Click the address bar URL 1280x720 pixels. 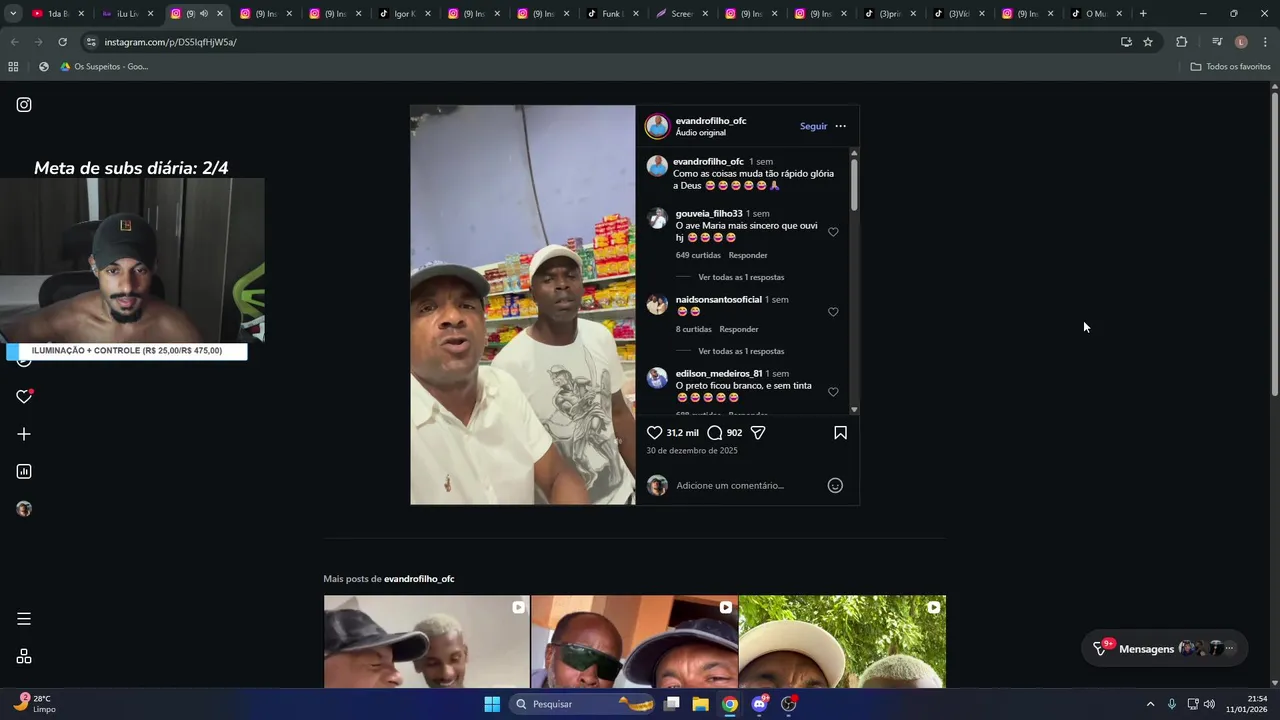(170, 42)
